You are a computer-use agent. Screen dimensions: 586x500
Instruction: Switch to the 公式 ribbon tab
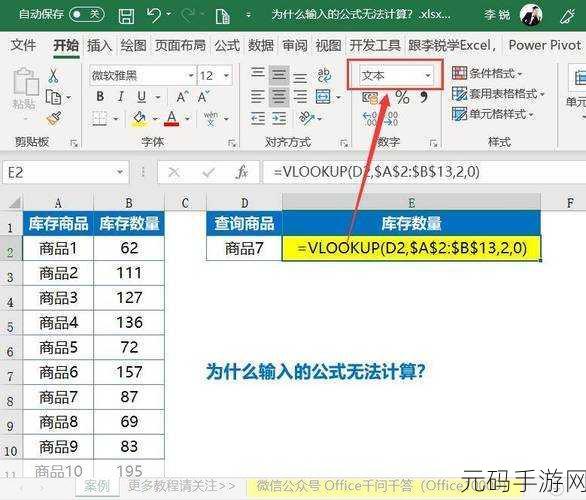pos(227,46)
